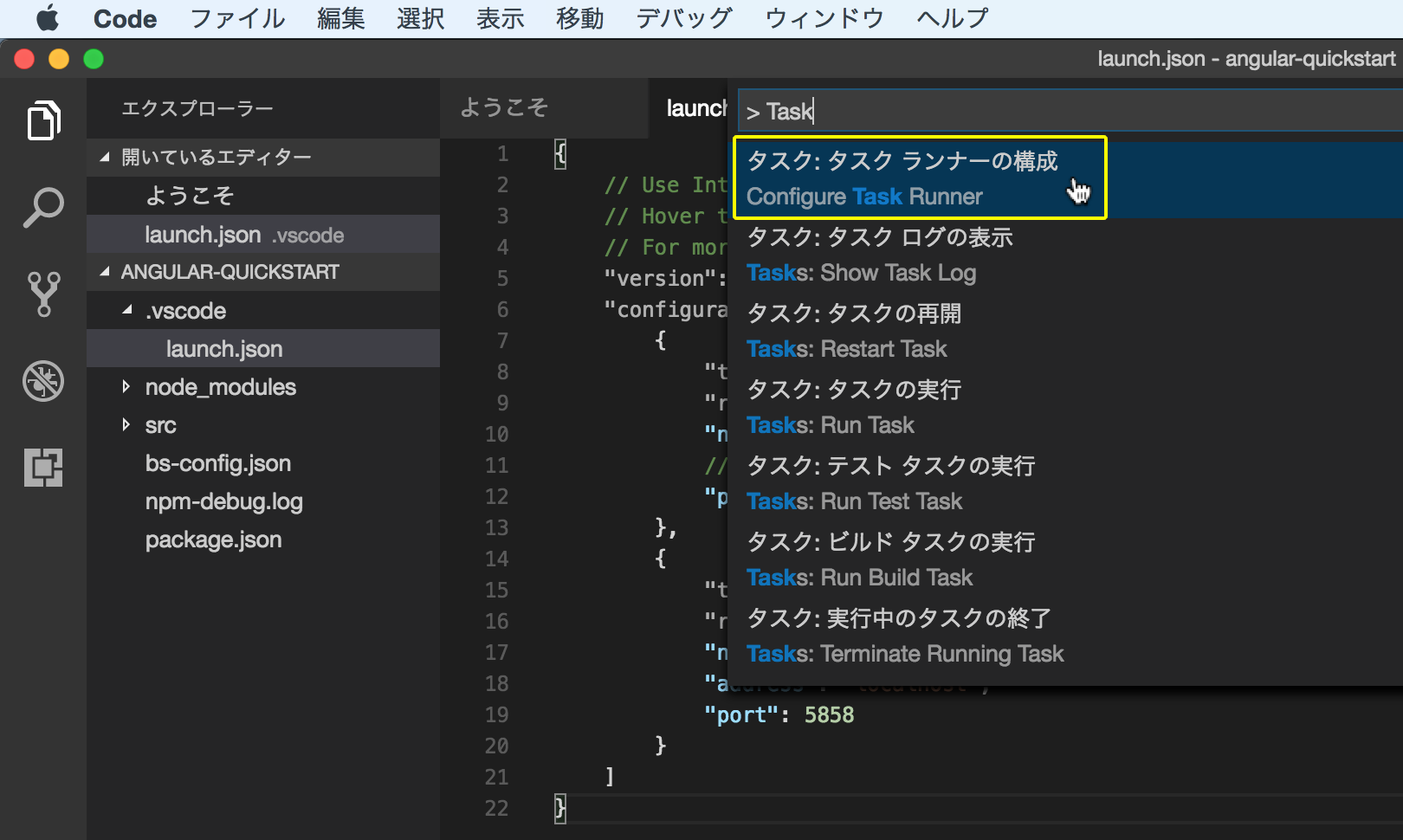This screenshot has width=1403, height=840.
Task: Open the 選択 menu
Action: click(421, 18)
